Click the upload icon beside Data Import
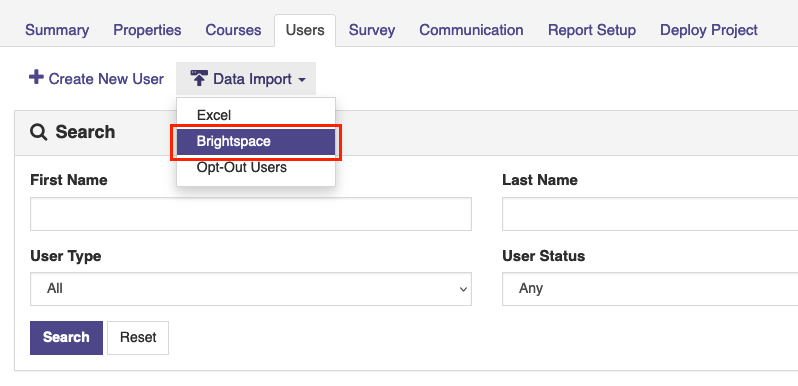This screenshot has width=798, height=386. (199, 78)
